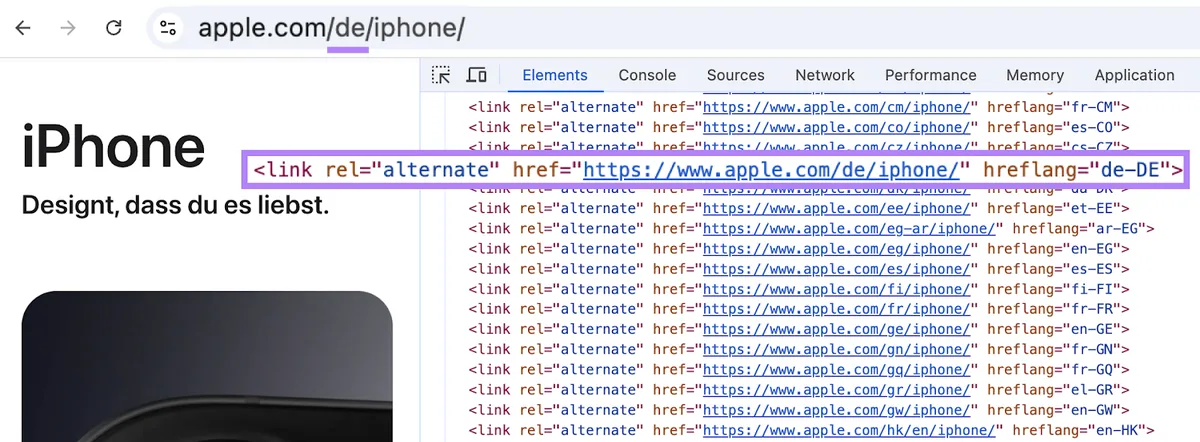Viewport: 1200px width, 442px height.
Task: Open the apple.com/eg-ar/iphone/ href link
Action: [851, 228]
